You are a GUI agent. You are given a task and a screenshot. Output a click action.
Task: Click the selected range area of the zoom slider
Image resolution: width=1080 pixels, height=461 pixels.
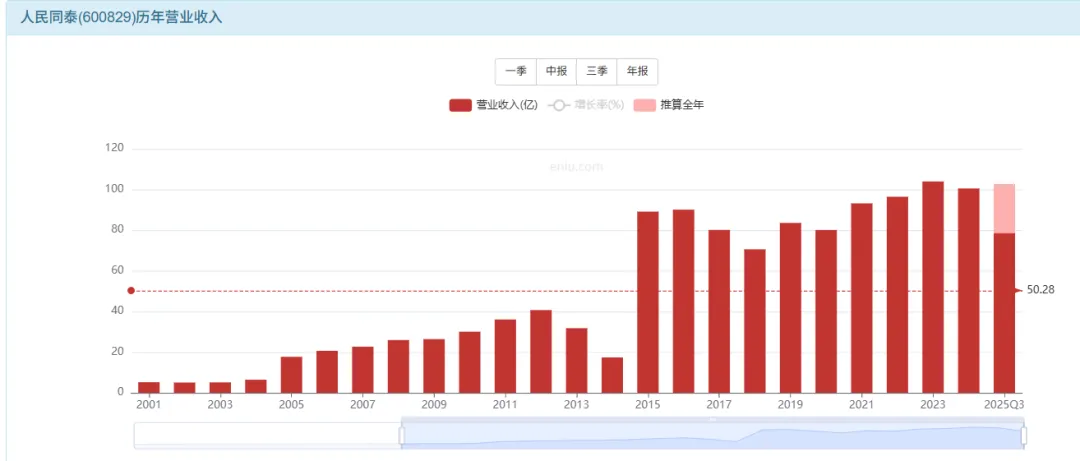(x=713, y=436)
